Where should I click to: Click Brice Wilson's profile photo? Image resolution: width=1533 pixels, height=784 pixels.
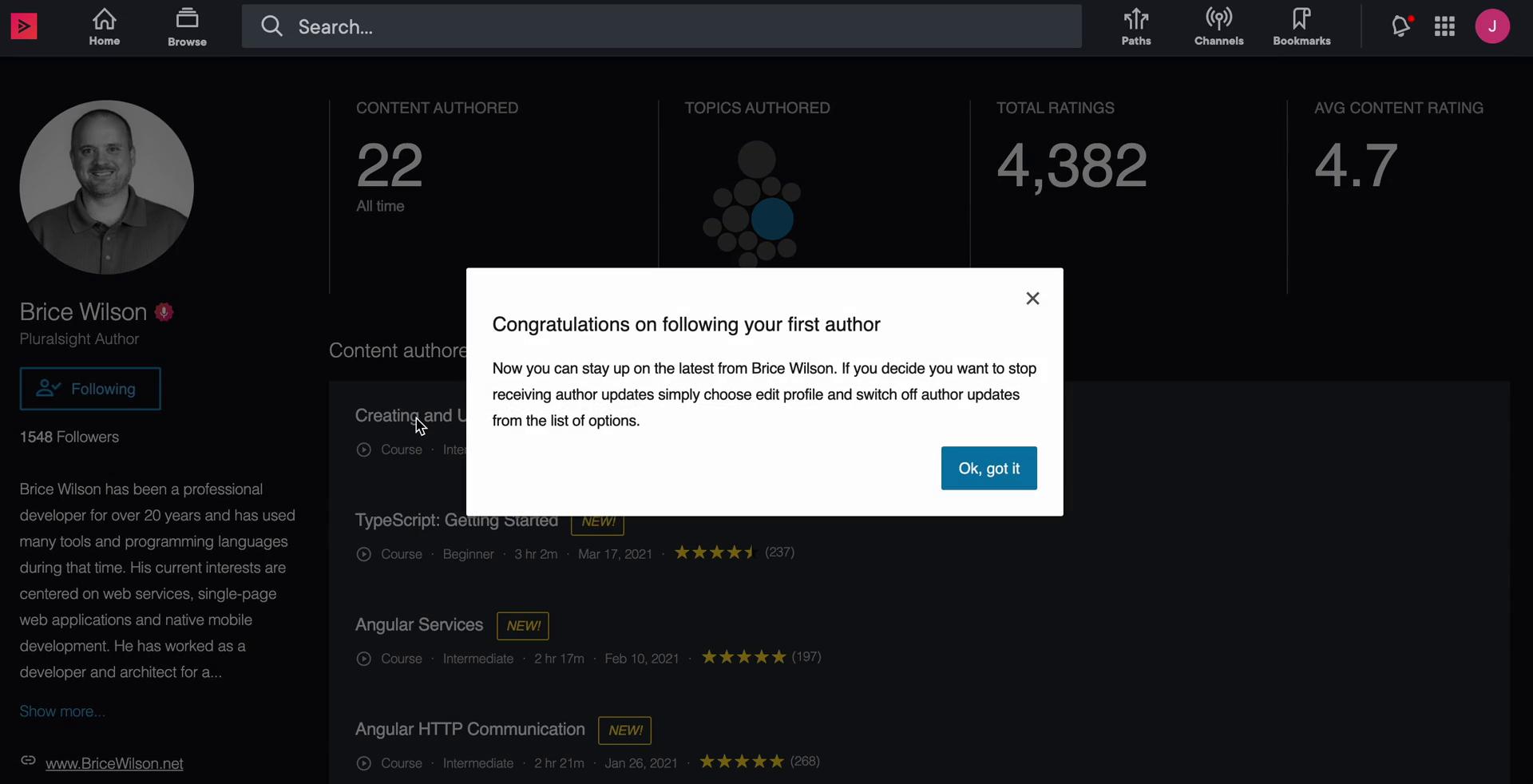point(107,187)
